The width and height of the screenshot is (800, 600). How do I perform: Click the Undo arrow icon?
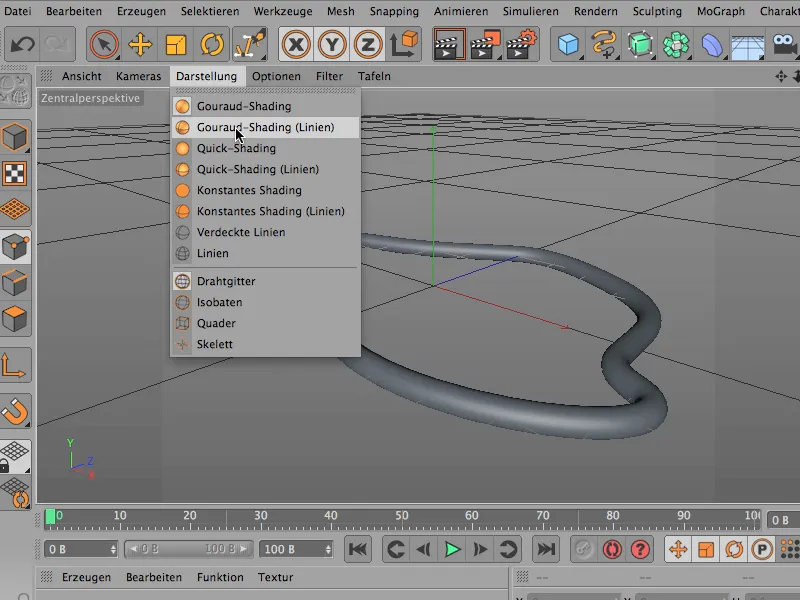point(22,44)
